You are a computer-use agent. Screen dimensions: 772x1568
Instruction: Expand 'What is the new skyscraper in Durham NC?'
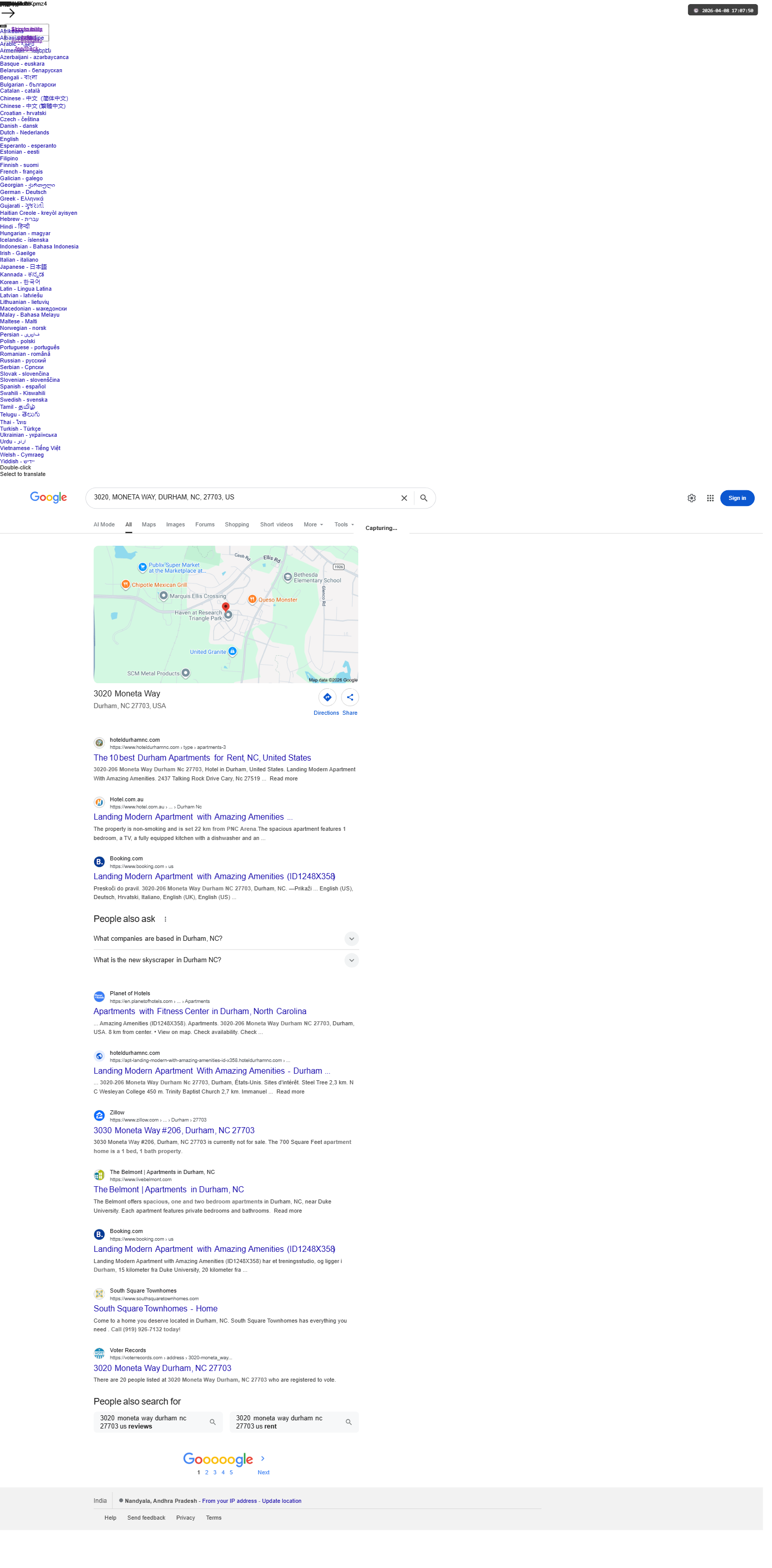[226, 960]
